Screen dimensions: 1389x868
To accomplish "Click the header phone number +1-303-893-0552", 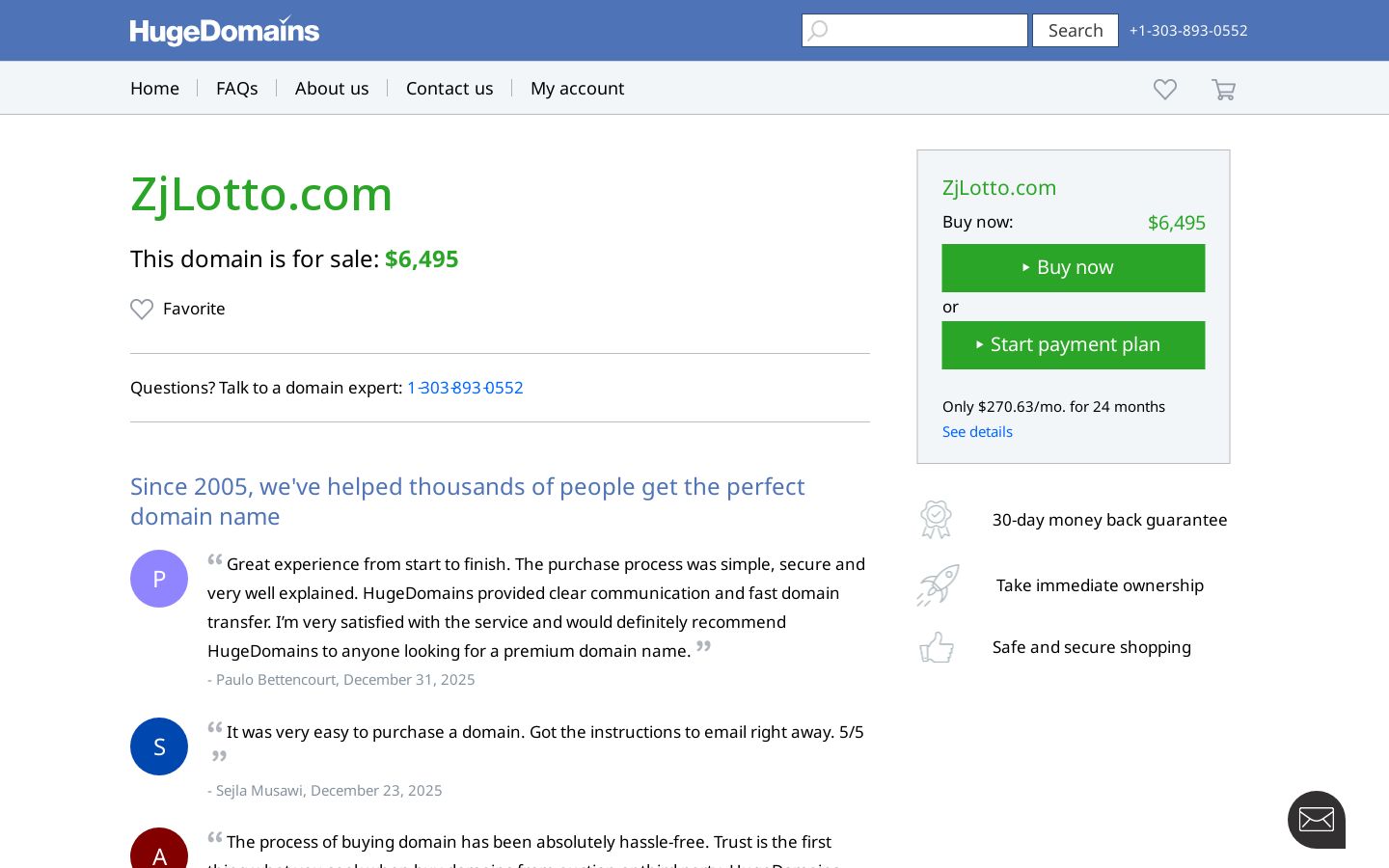I will pyautogui.click(x=1188, y=30).
